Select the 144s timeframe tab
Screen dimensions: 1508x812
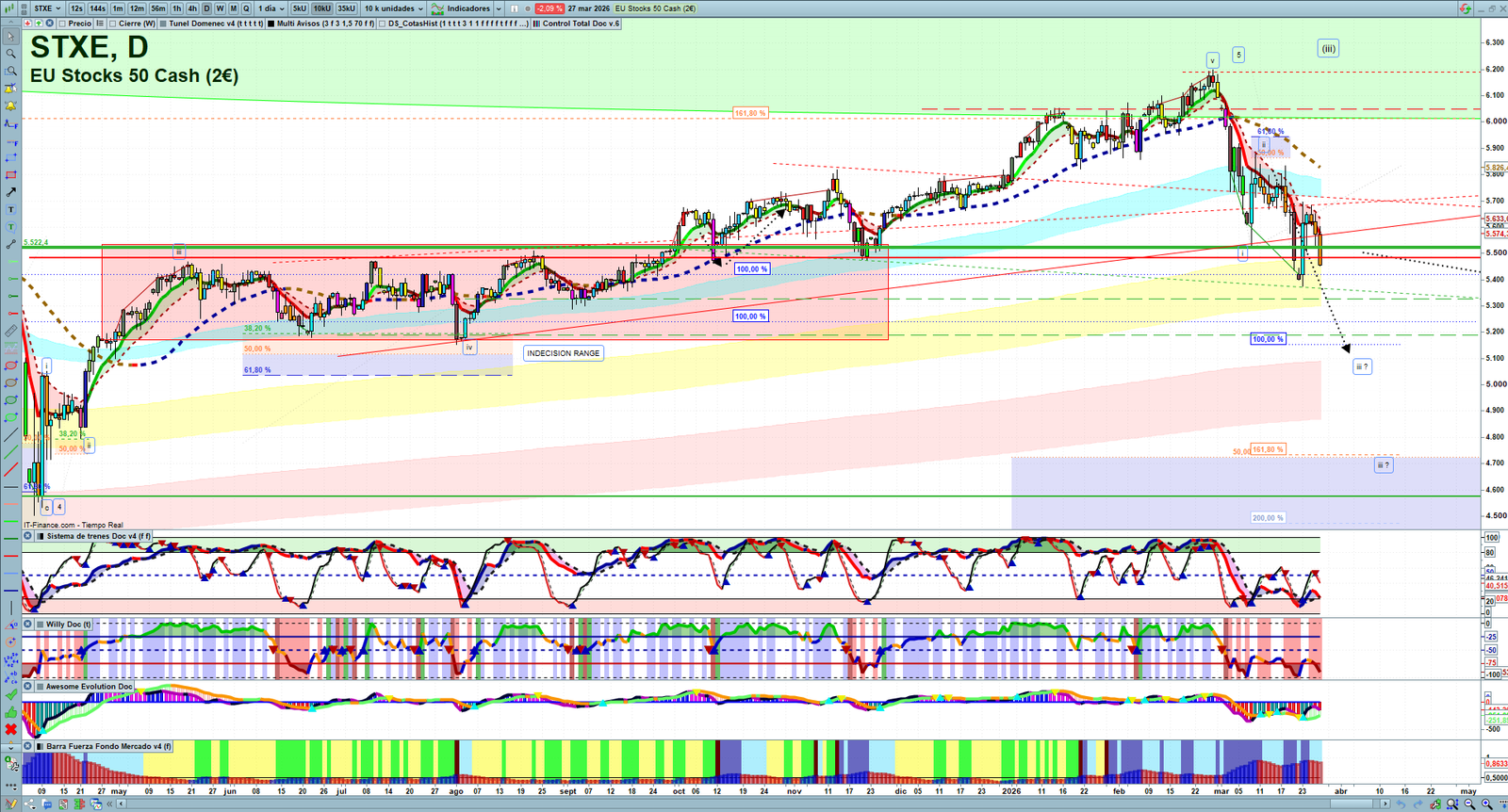pyautogui.click(x=98, y=8)
